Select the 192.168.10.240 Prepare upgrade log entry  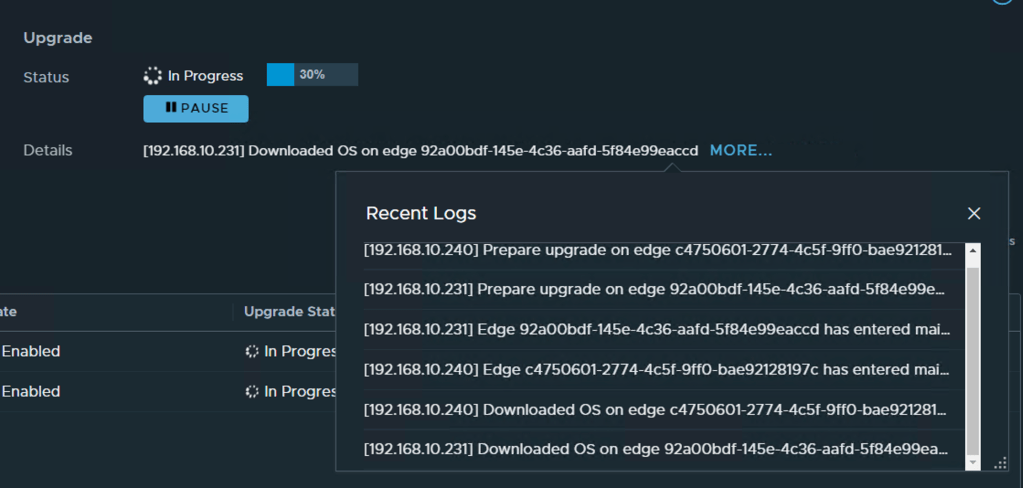point(658,250)
